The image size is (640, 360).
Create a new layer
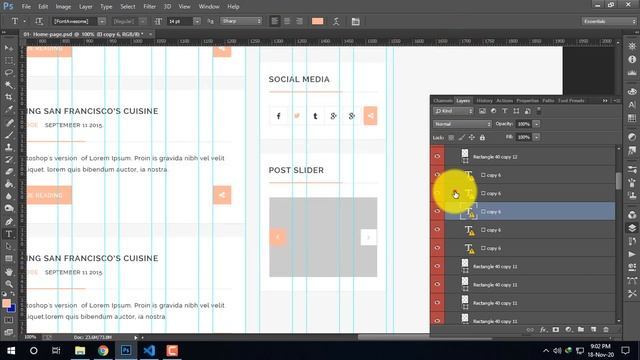593,330
